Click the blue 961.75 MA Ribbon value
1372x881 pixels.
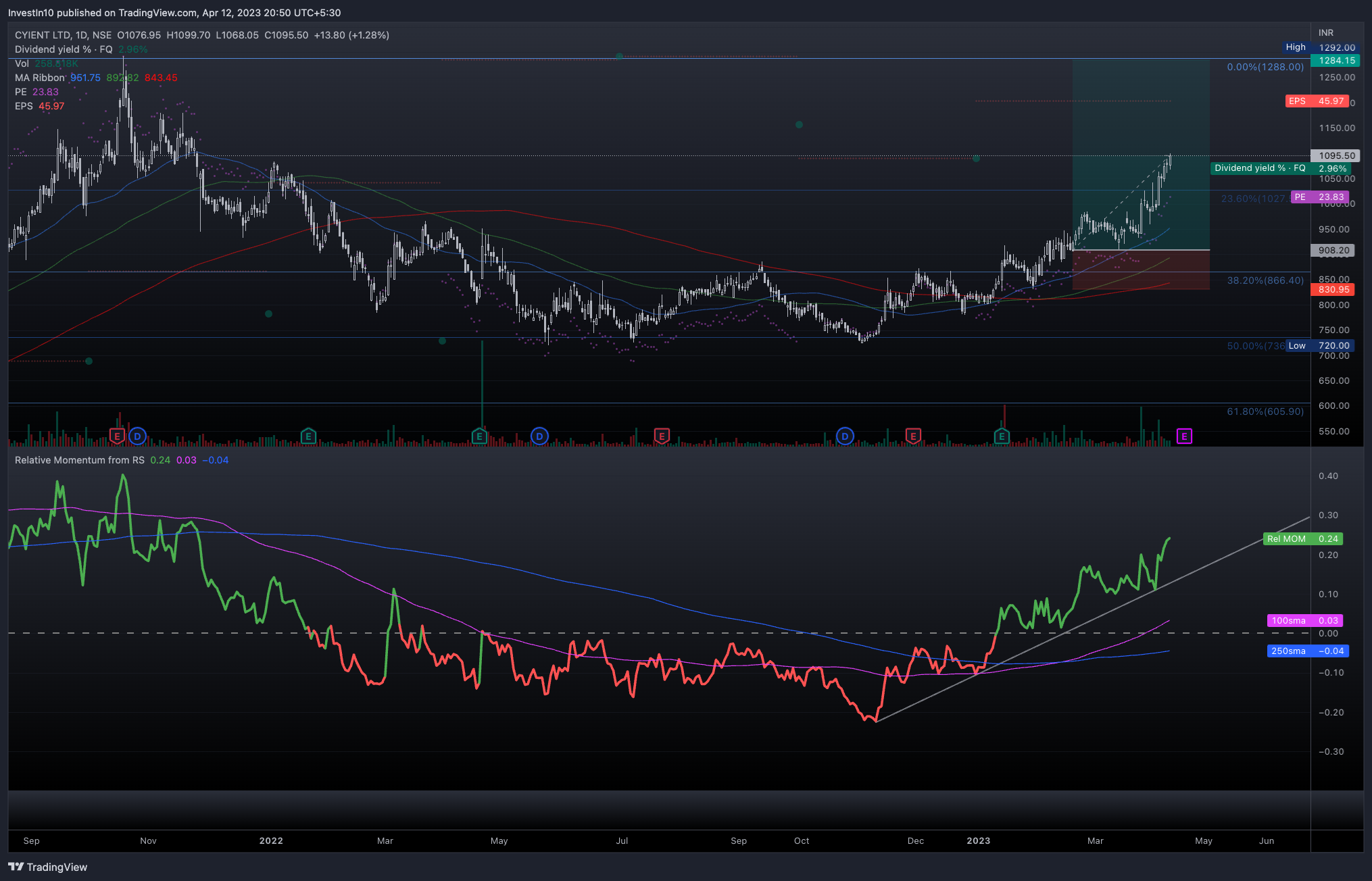[85, 78]
